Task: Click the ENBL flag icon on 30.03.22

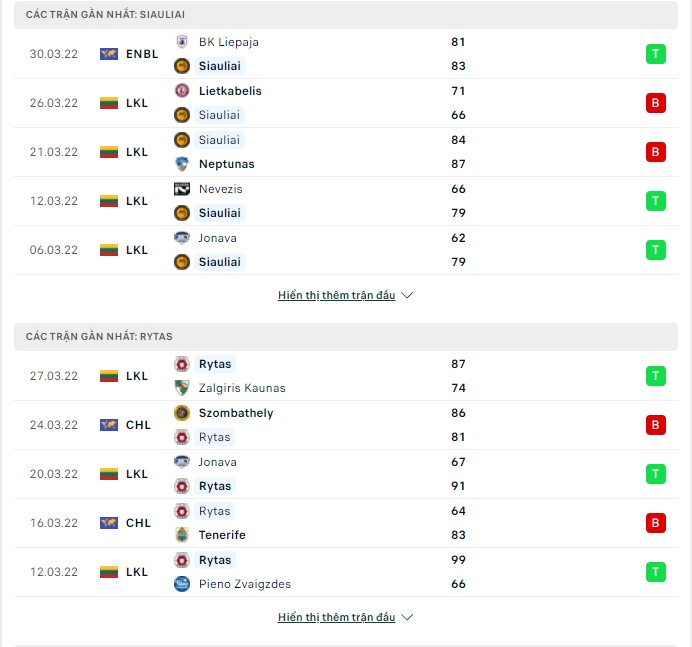Action: tap(109, 54)
